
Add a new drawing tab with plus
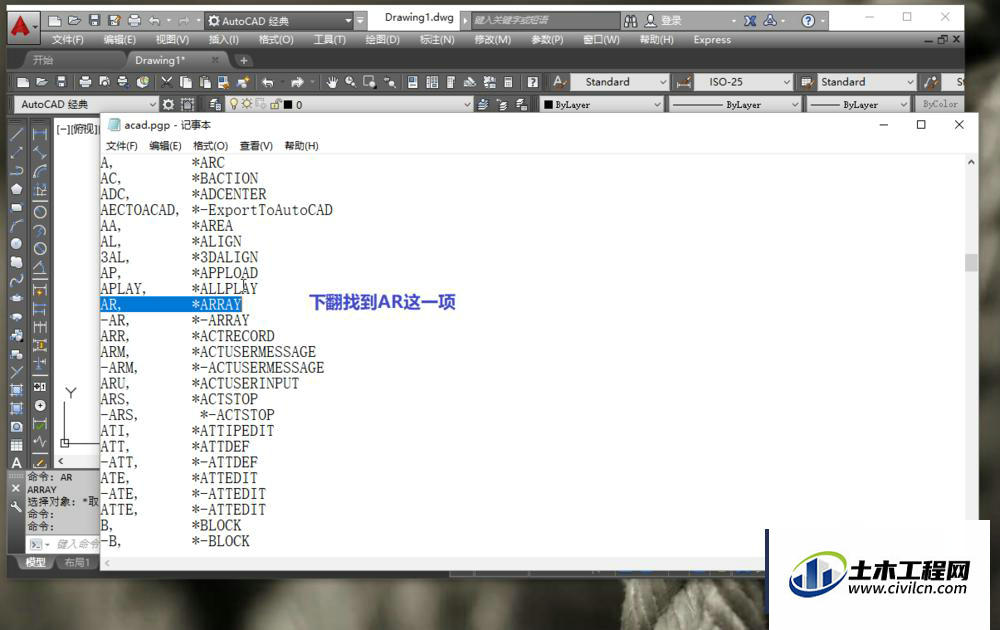point(243,60)
